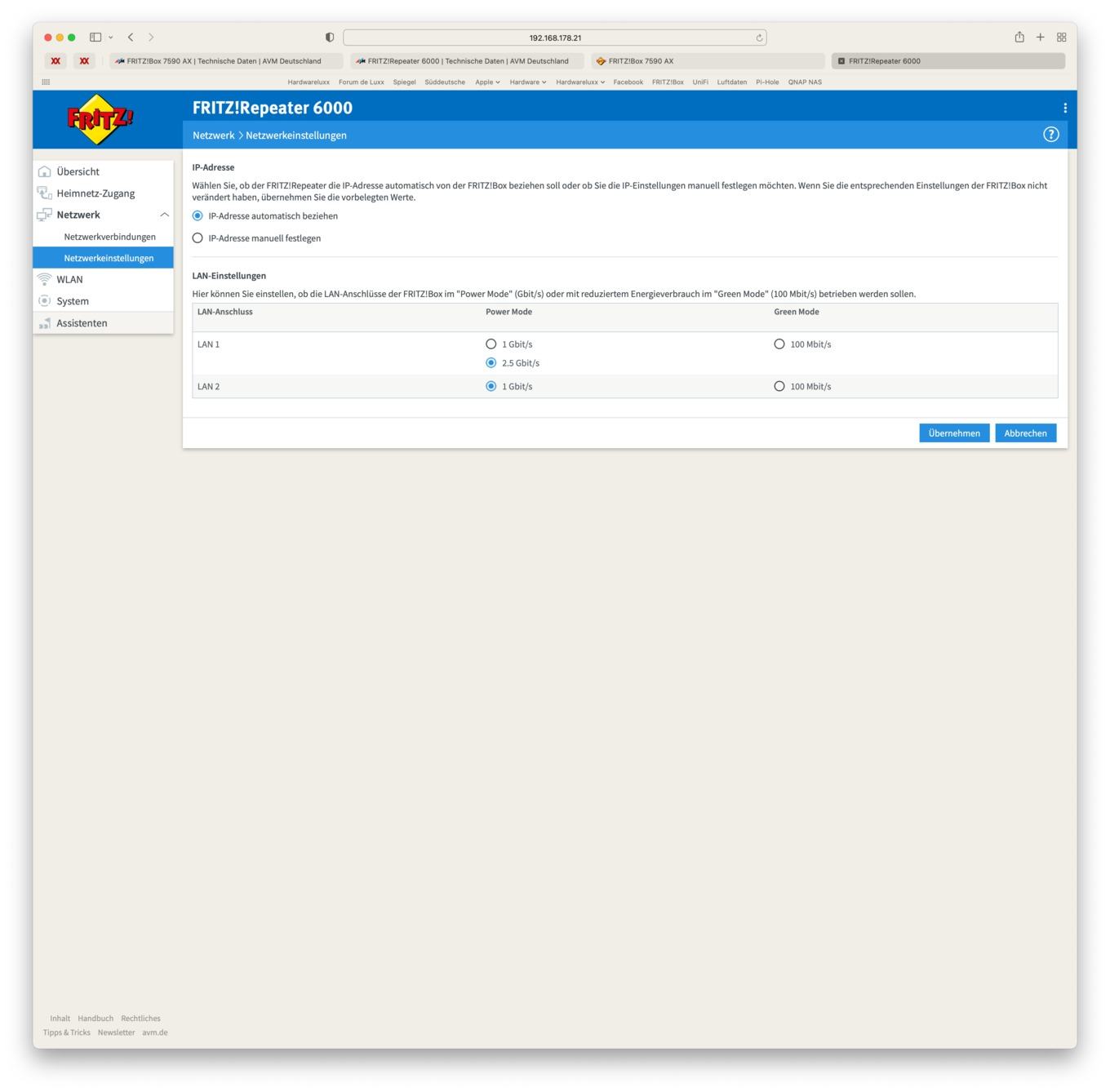
Task: Open the Assistenten menu entry
Action: coord(82,323)
